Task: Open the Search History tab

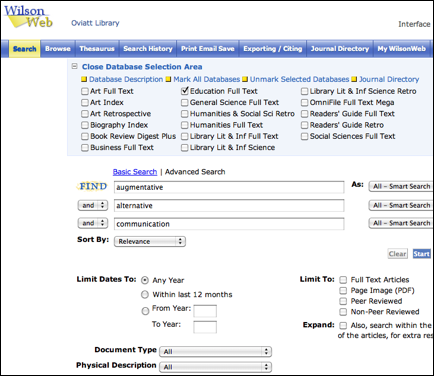Action: [148, 49]
